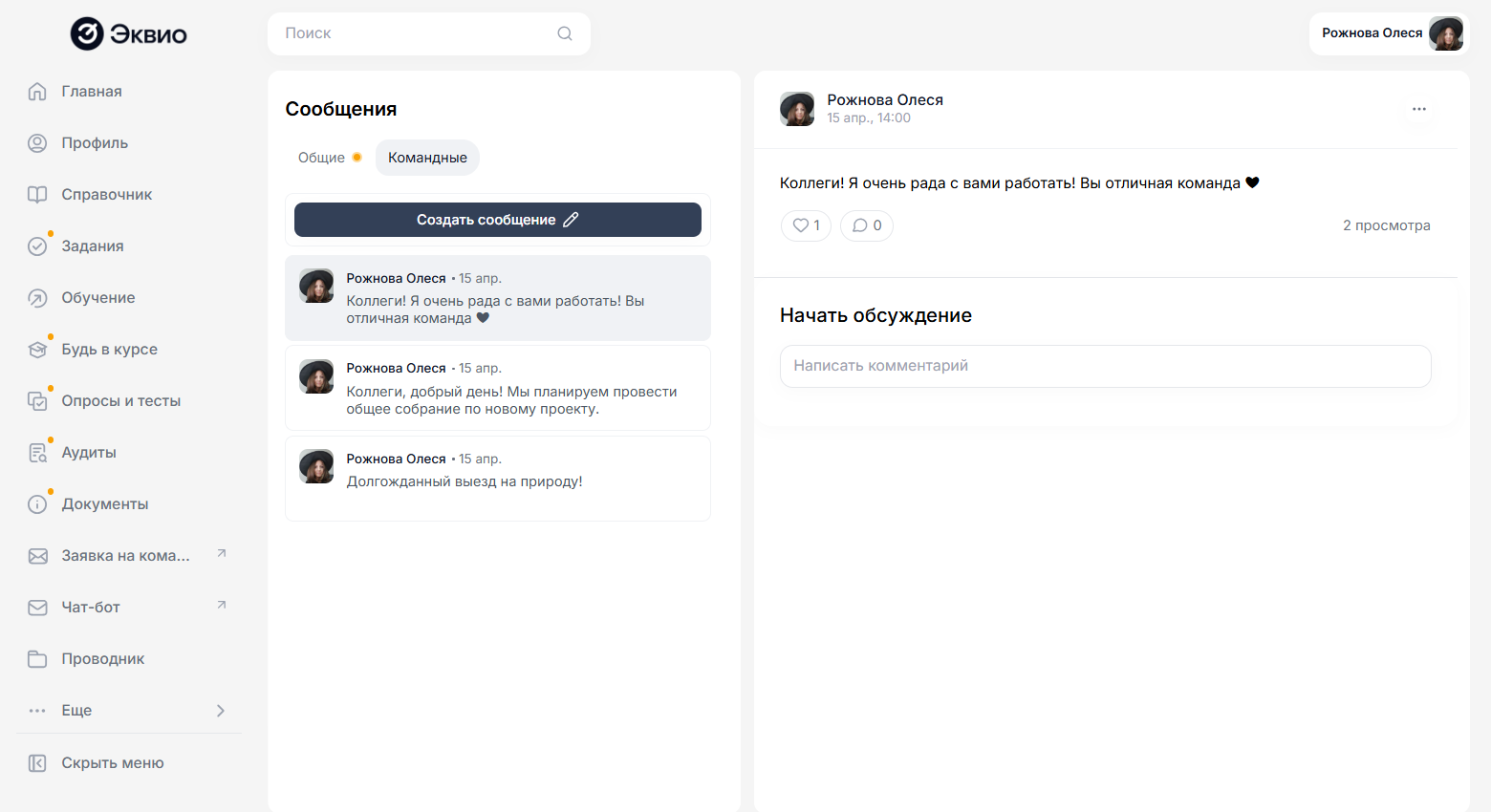Open the Долгожданный выезд на природу message

497,479
